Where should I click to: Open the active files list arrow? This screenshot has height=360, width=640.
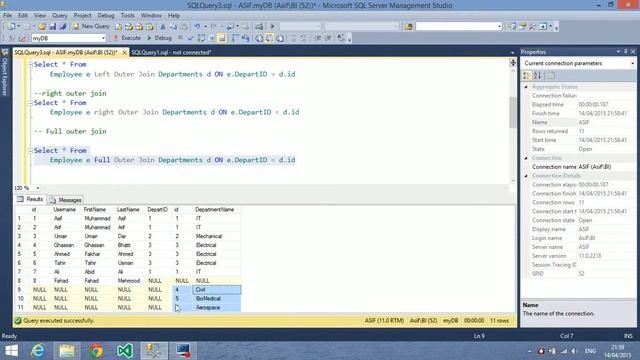(x=512, y=53)
